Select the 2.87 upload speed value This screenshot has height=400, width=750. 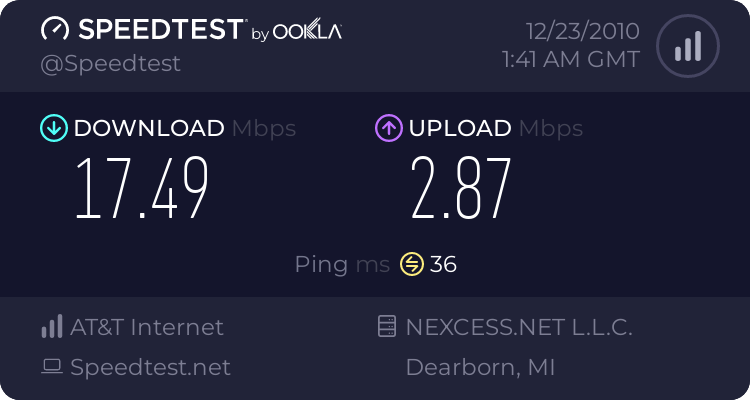tap(461, 188)
